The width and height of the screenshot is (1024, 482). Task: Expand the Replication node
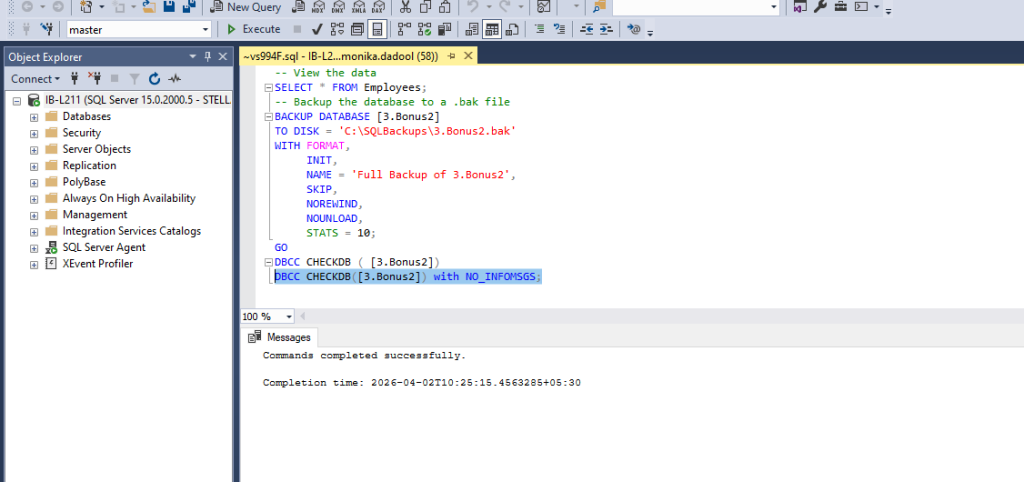point(33,165)
